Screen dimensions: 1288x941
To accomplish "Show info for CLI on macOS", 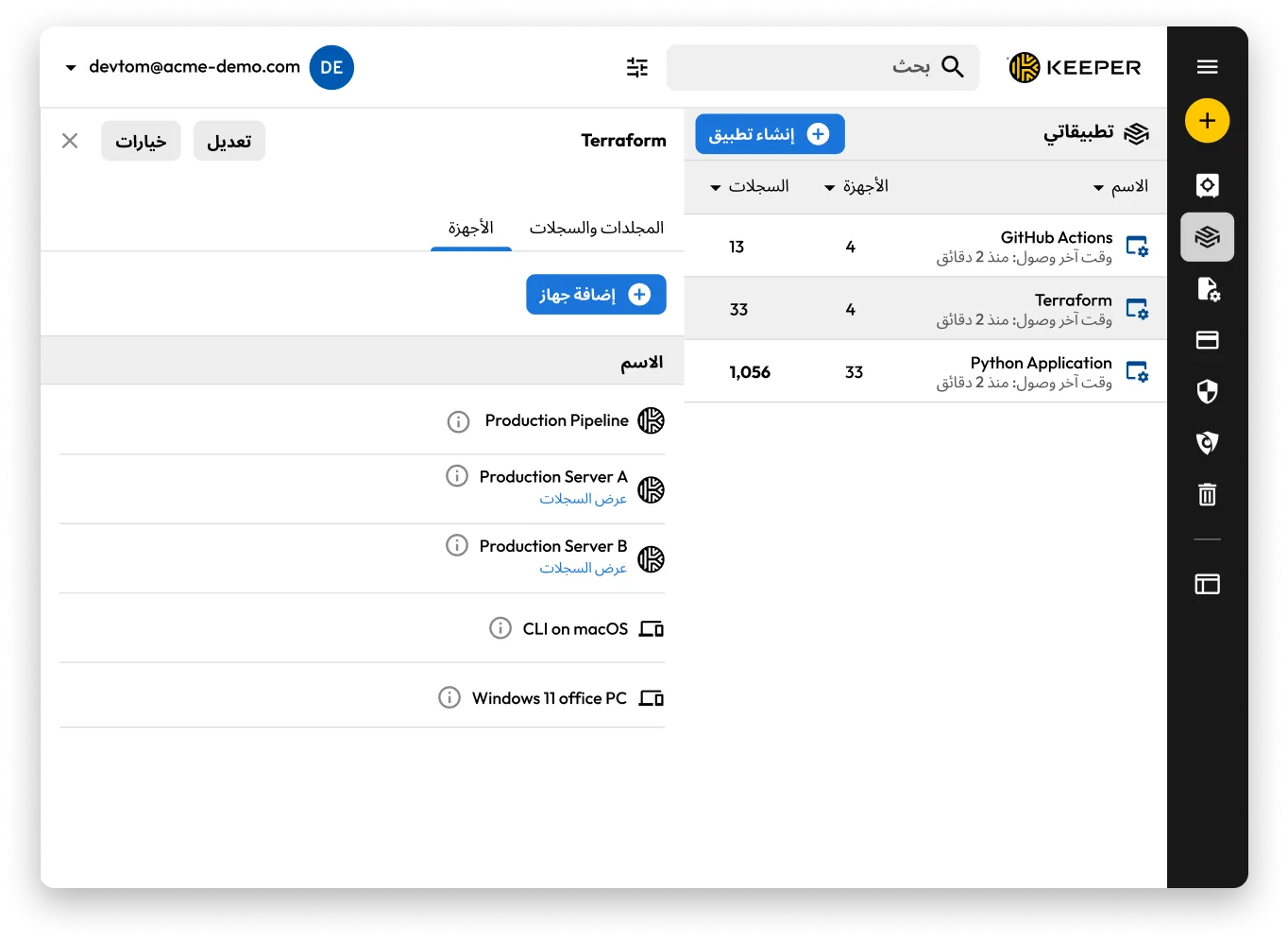I will point(500,628).
